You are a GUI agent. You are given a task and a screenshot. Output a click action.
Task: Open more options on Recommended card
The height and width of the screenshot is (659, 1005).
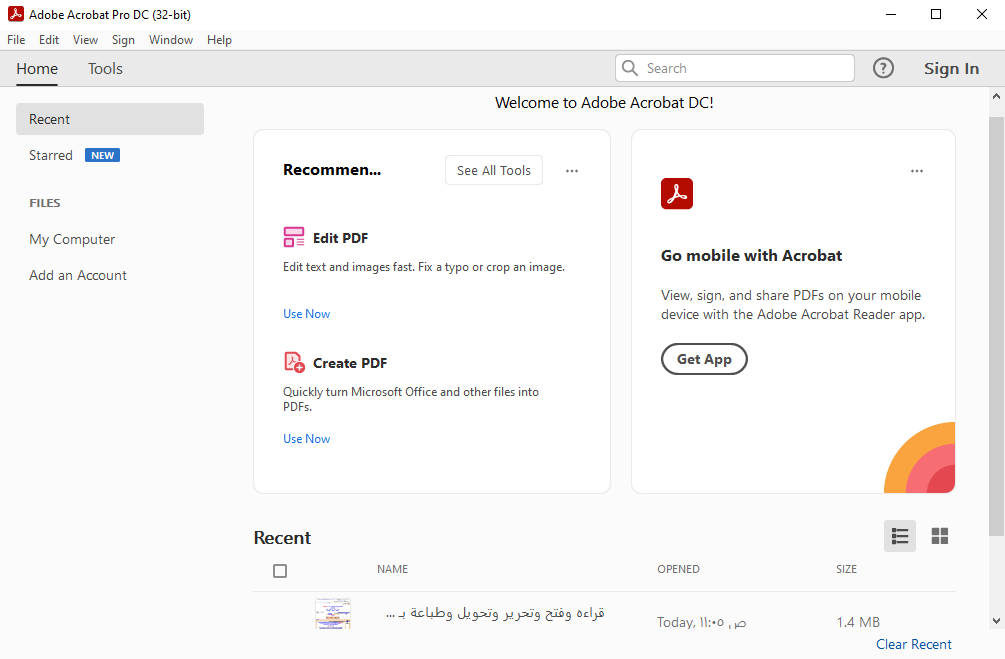tap(572, 171)
